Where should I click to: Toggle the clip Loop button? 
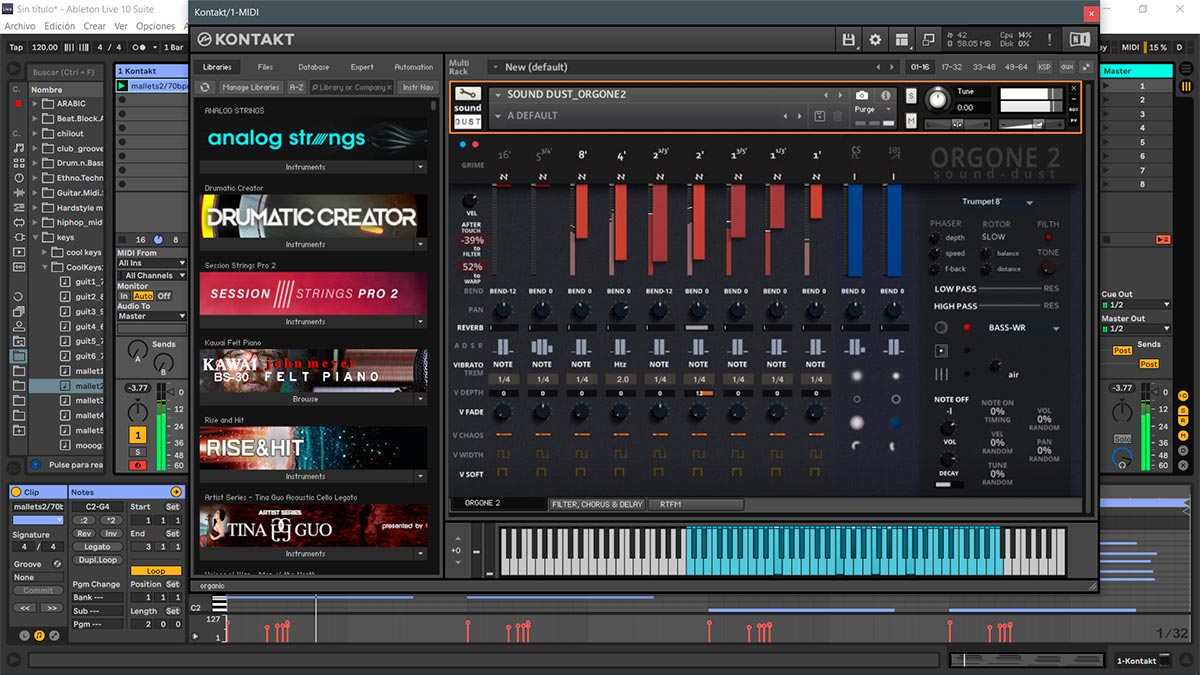point(156,571)
